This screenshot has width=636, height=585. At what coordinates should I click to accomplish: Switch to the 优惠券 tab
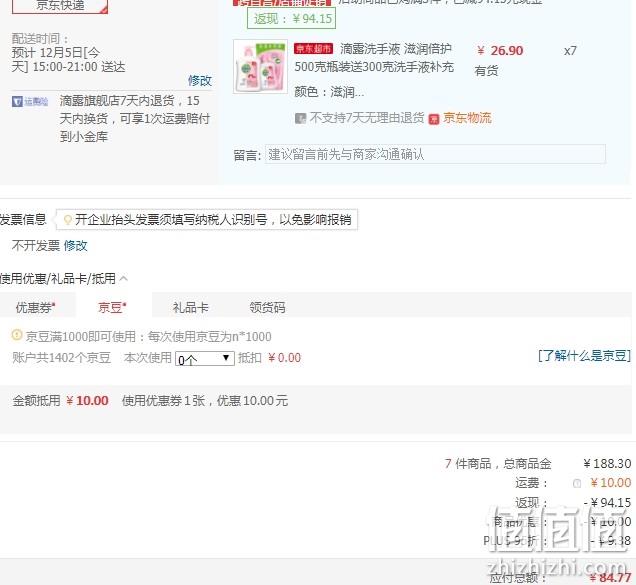pos(36,307)
